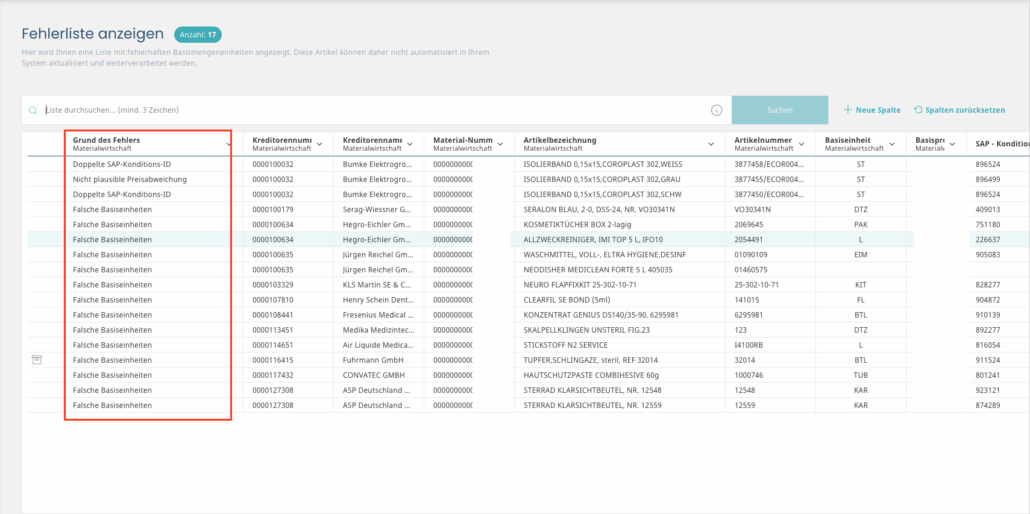Click the SAP - Konditions column header
1030x514 pixels.
coord(1000,144)
